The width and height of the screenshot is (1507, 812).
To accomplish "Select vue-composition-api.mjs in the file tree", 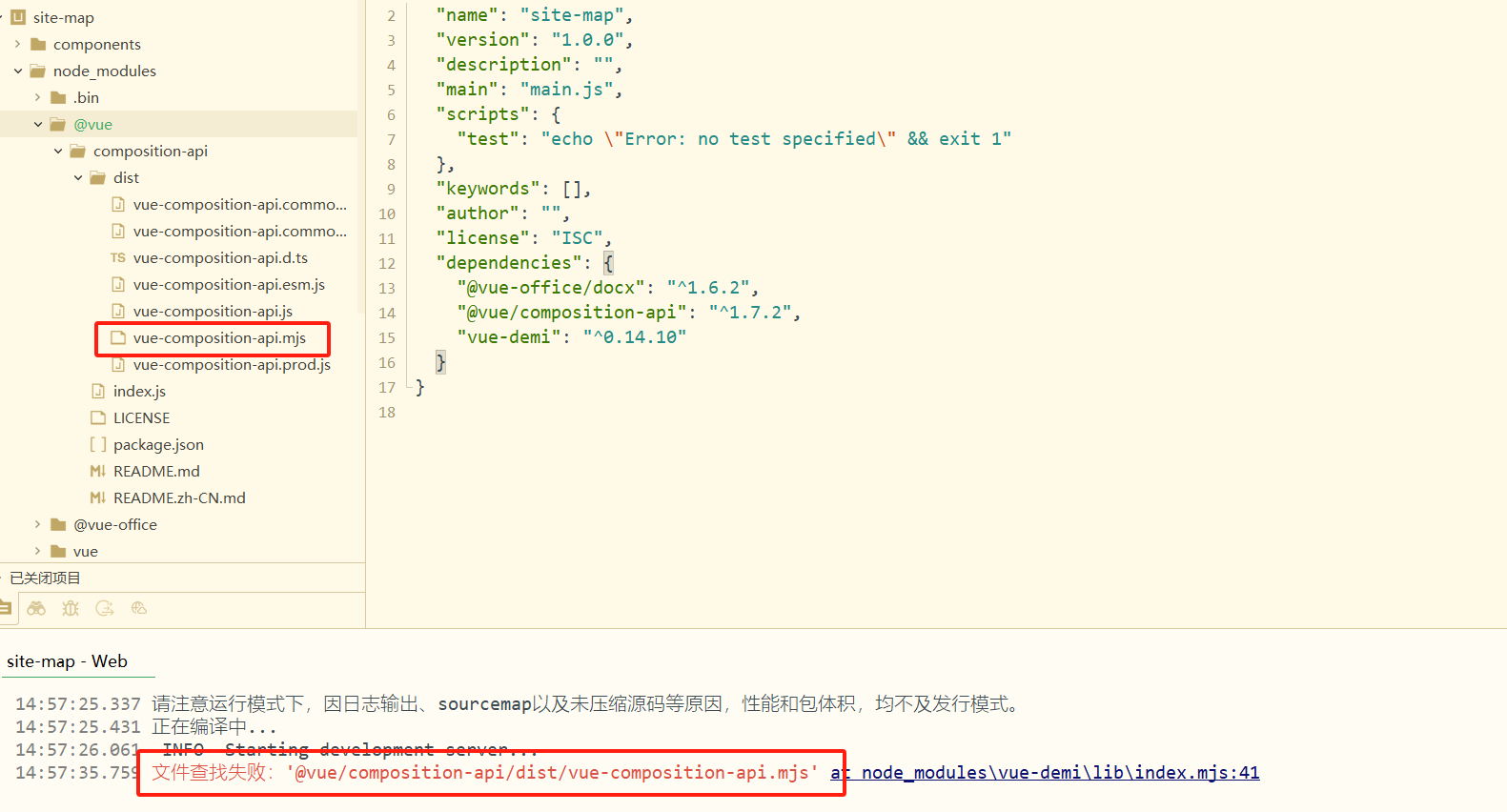I will [219, 337].
